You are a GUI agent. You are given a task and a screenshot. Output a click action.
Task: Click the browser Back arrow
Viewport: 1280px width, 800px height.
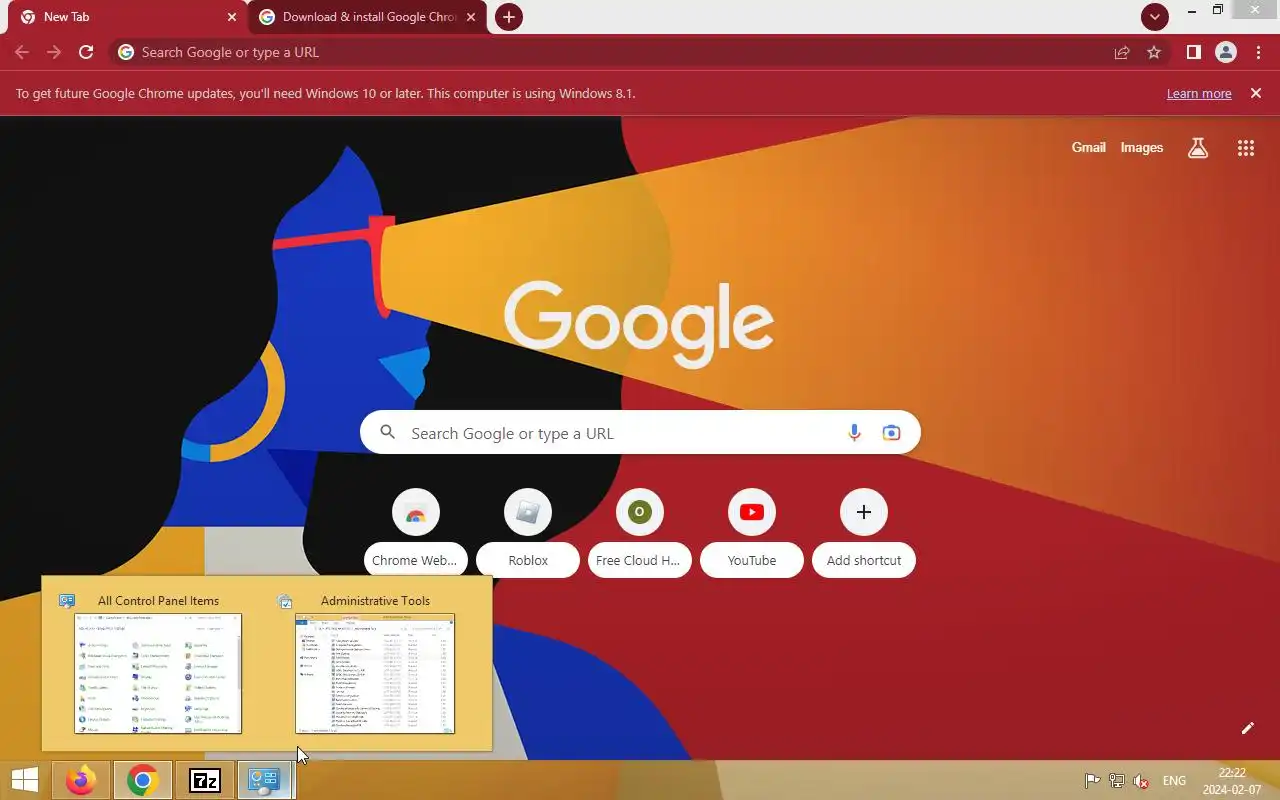pyautogui.click(x=22, y=52)
